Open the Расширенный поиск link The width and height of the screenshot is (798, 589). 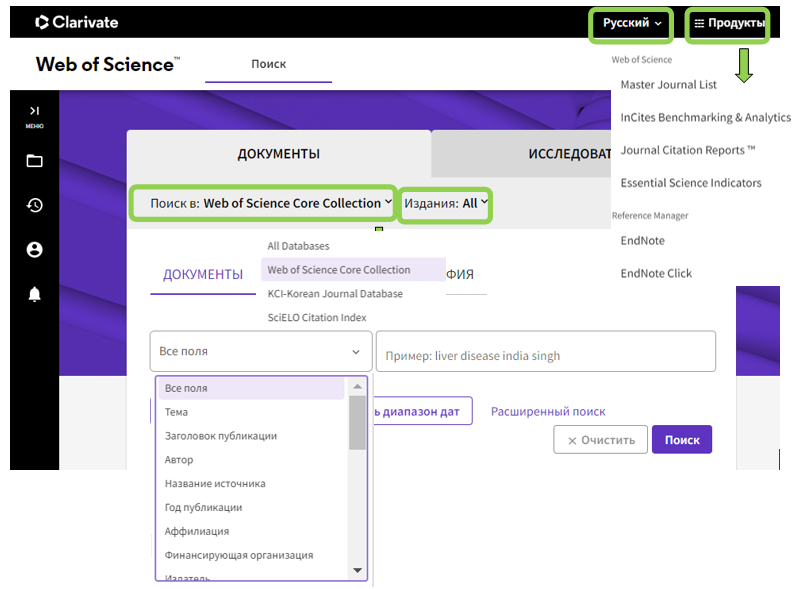tap(548, 411)
